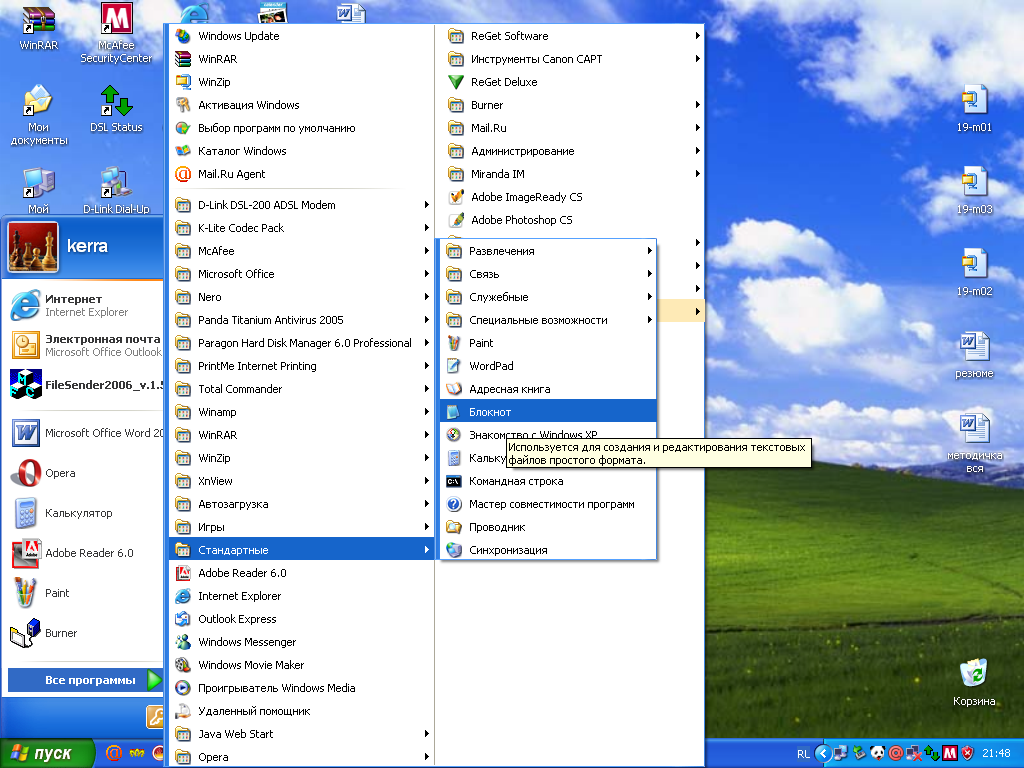Select Активация Windows entry
This screenshot has width=1024, height=768.
(x=301, y=104)
